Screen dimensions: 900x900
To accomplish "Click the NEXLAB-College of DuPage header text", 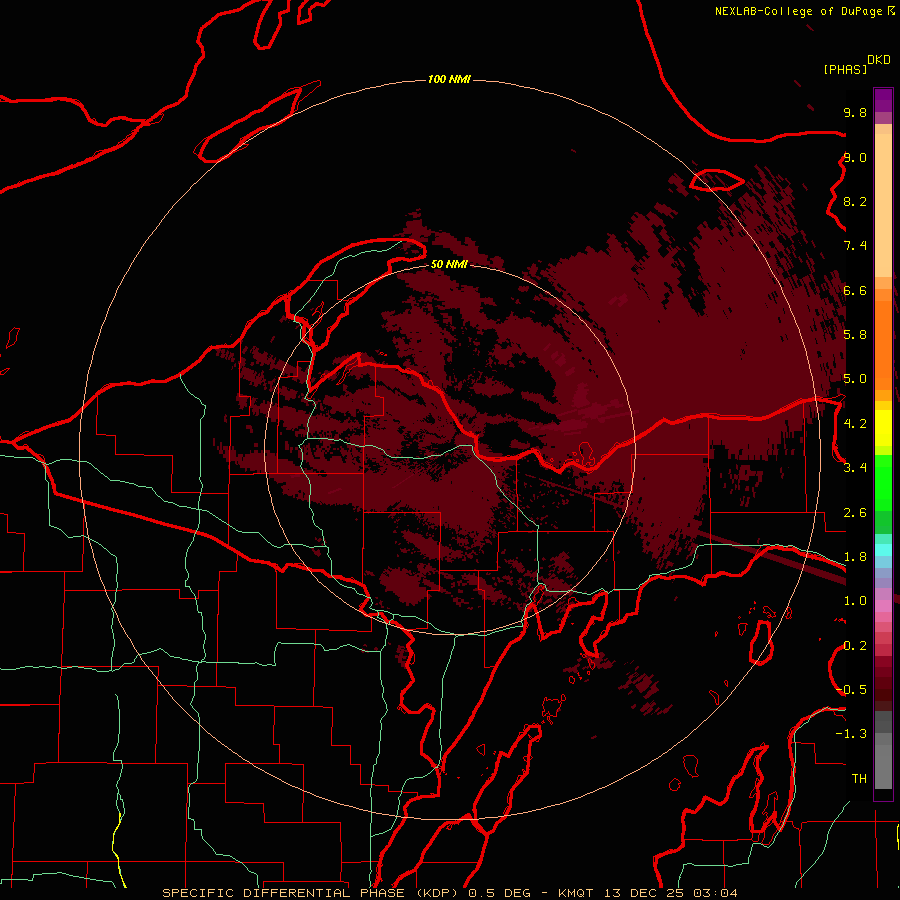I will tap(800, 11).
